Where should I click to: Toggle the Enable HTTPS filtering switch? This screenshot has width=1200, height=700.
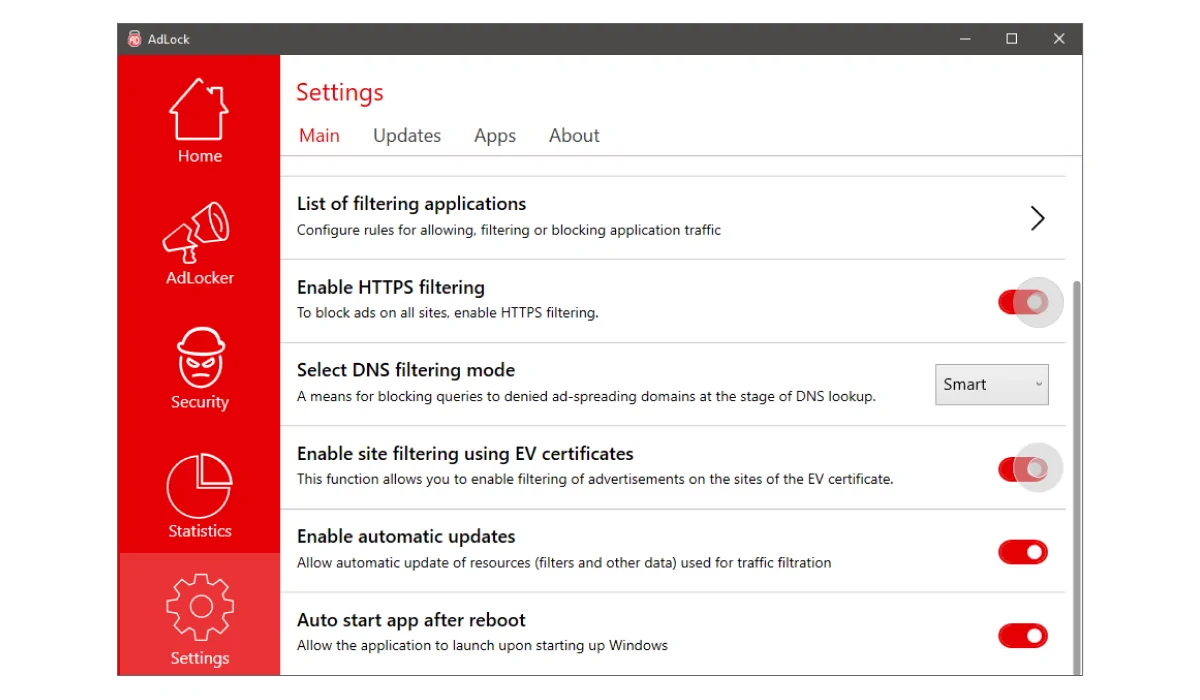coord(1023,301)
